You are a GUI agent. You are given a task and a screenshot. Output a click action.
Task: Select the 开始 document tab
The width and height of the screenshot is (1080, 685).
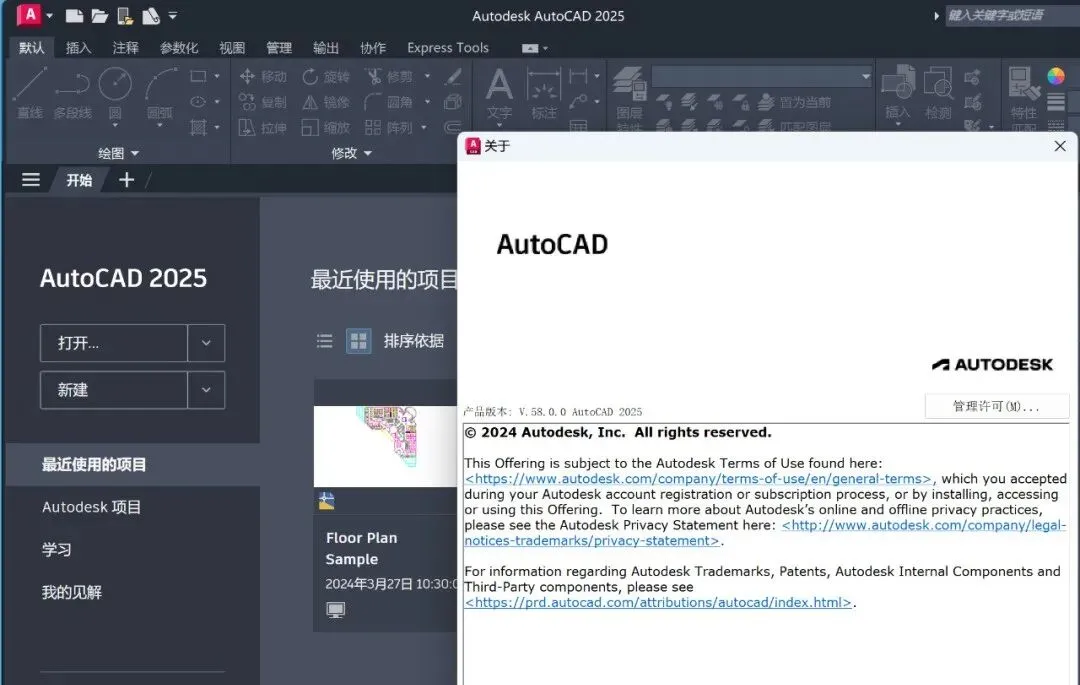tap(79, 180)
